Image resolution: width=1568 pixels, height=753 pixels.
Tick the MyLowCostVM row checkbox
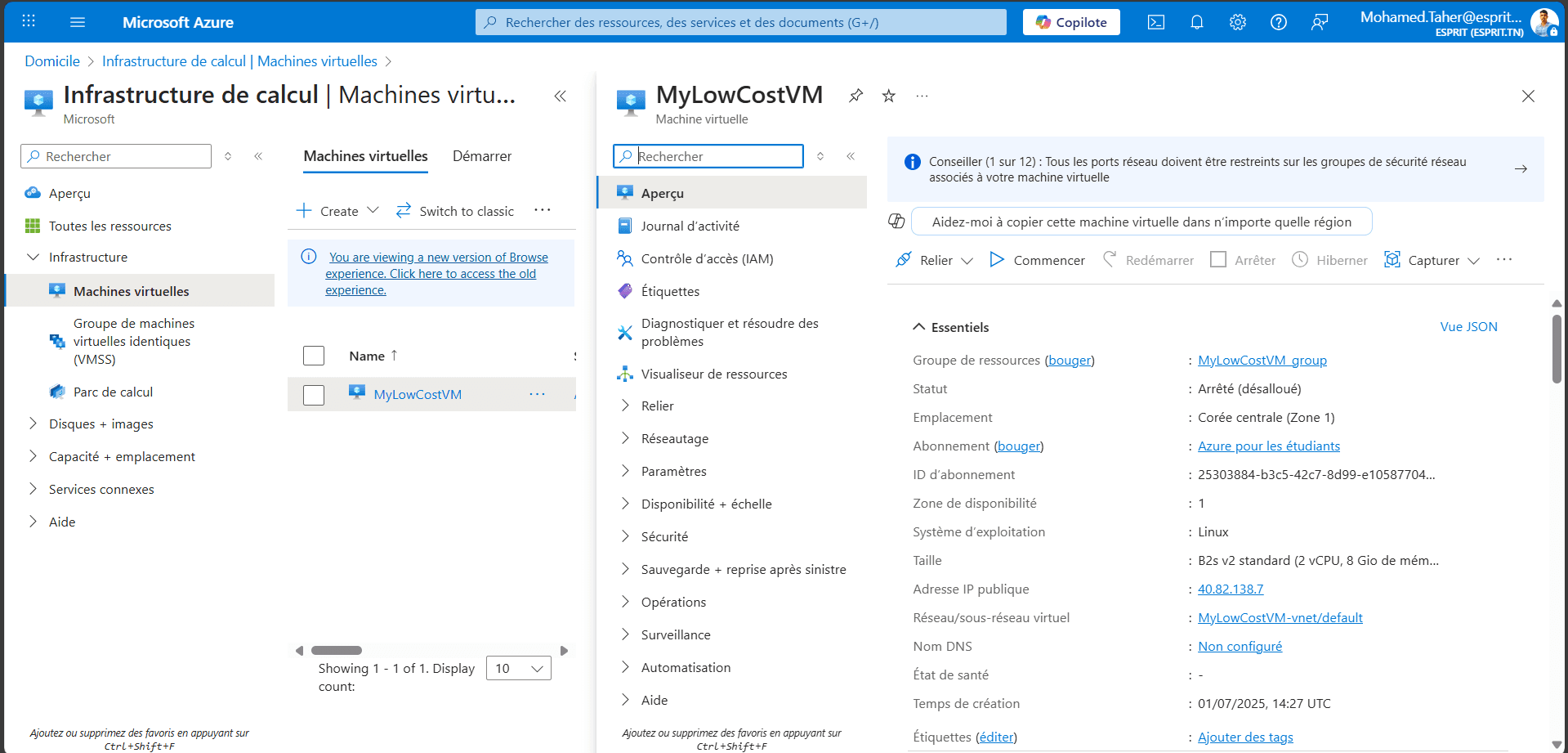(x=314, y=395)
